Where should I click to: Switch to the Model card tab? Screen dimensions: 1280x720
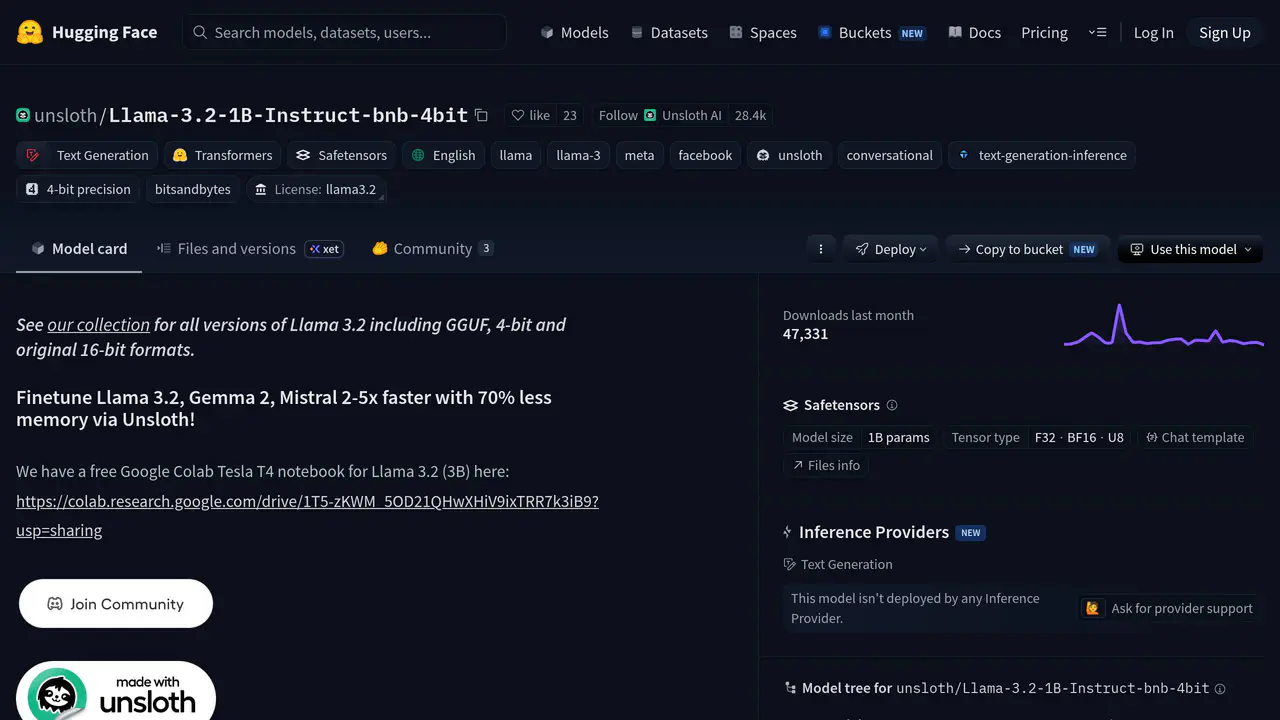pos(79,249)
